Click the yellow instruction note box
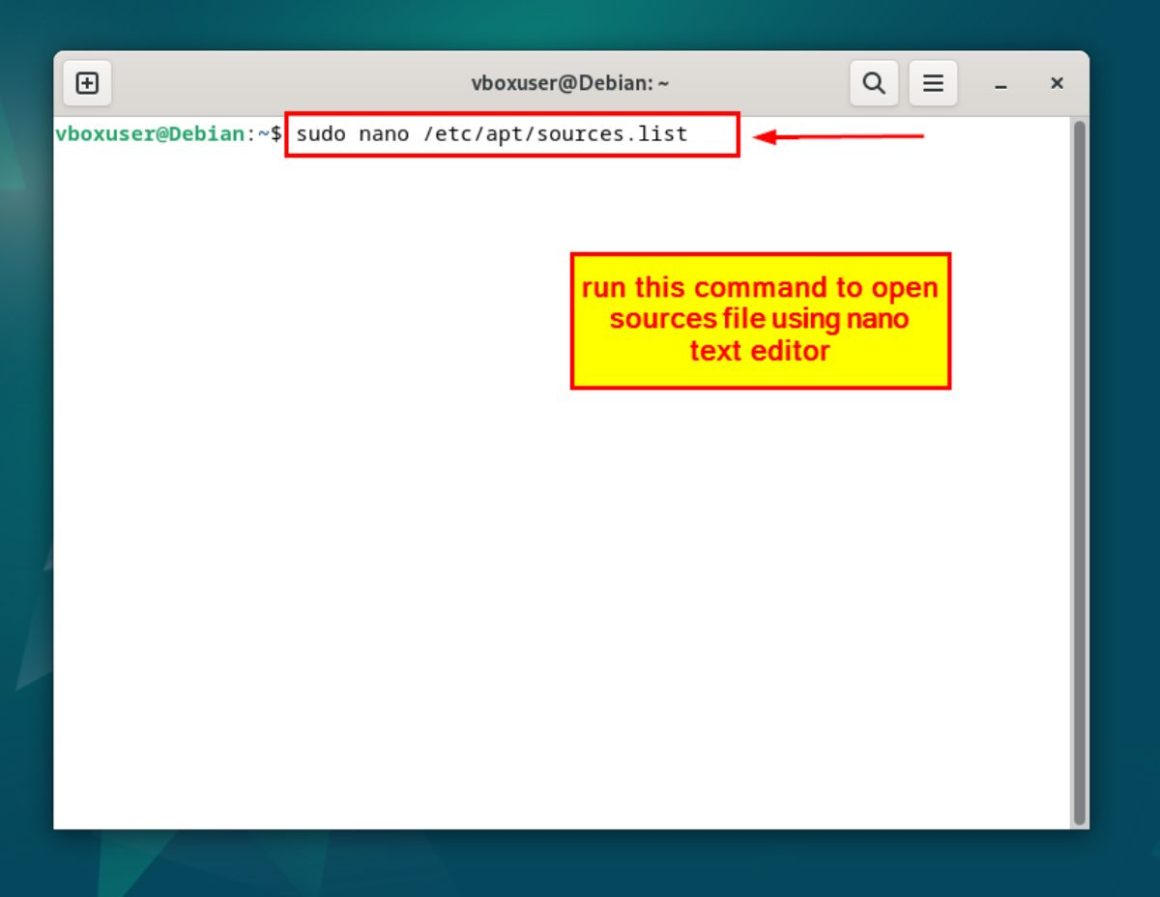This screenshot has width=1160, height=897. pos(760,318)
